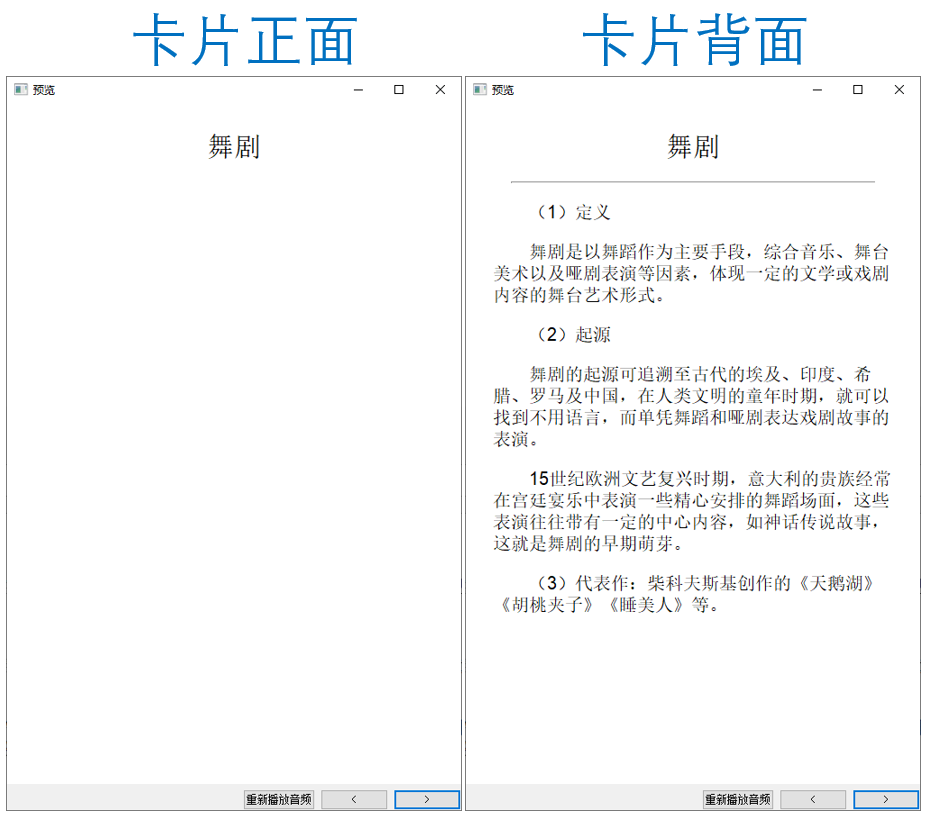This screenshot has height=820, width=927.
Task: Click next card arrow in left preview window
Action: pyautogui.click(x=427, y=799)
